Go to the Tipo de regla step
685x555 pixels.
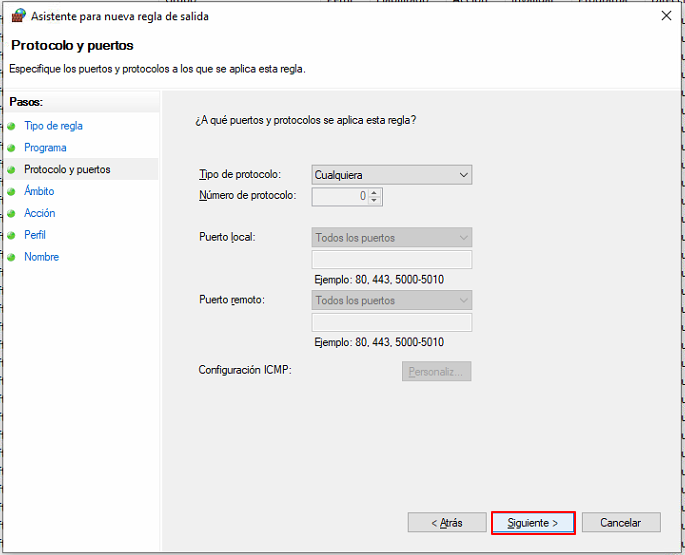pos(53,126)
